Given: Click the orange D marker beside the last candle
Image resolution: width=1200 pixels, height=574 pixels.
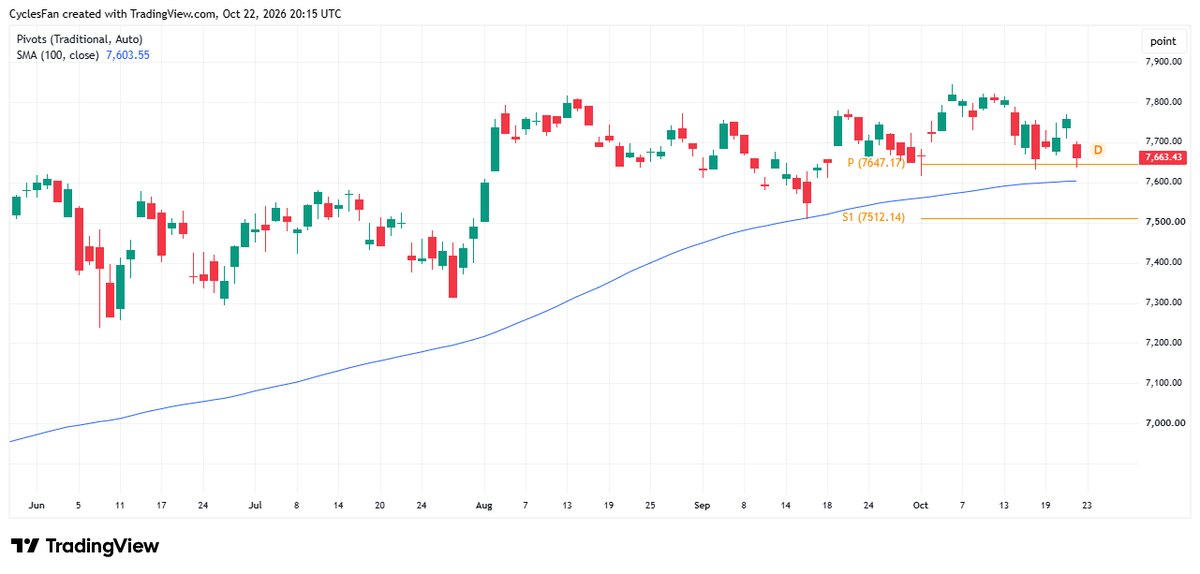Looking at the screenshot, I should tap(1097, 150).
